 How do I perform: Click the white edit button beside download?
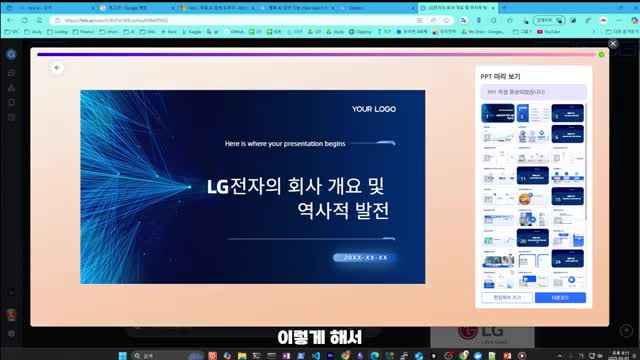click(x=507, y=298)
